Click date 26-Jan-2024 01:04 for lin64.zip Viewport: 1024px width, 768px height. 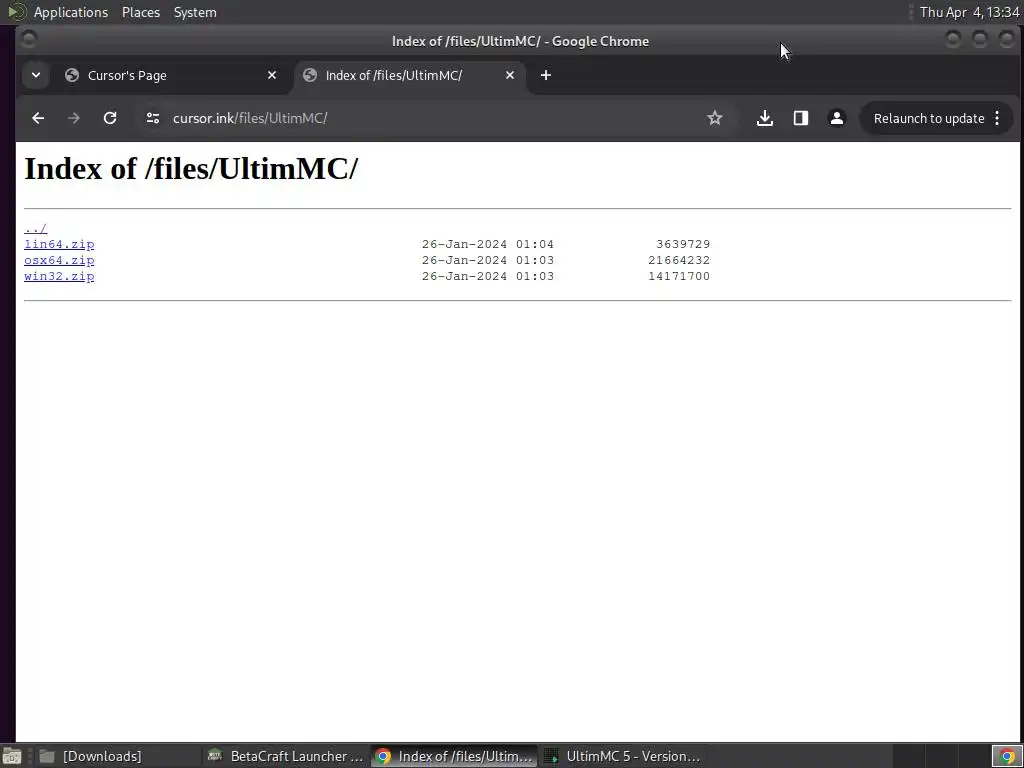488,244
